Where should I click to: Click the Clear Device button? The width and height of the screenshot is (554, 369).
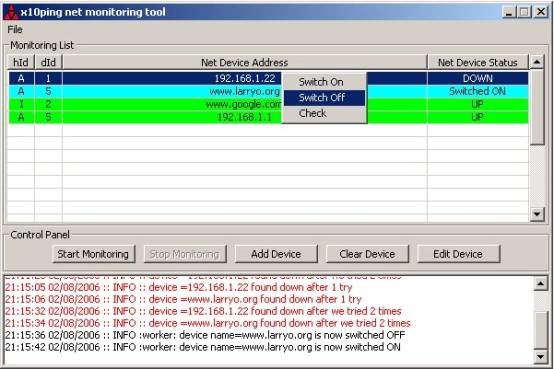(x=367, y=254)
